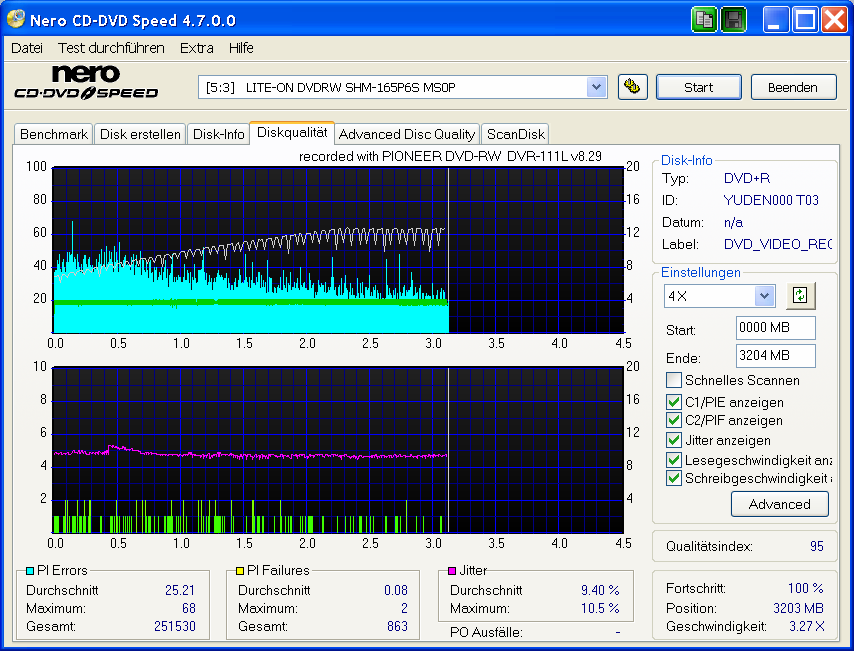Click the Nero application icon in title bar

[14, 19]
